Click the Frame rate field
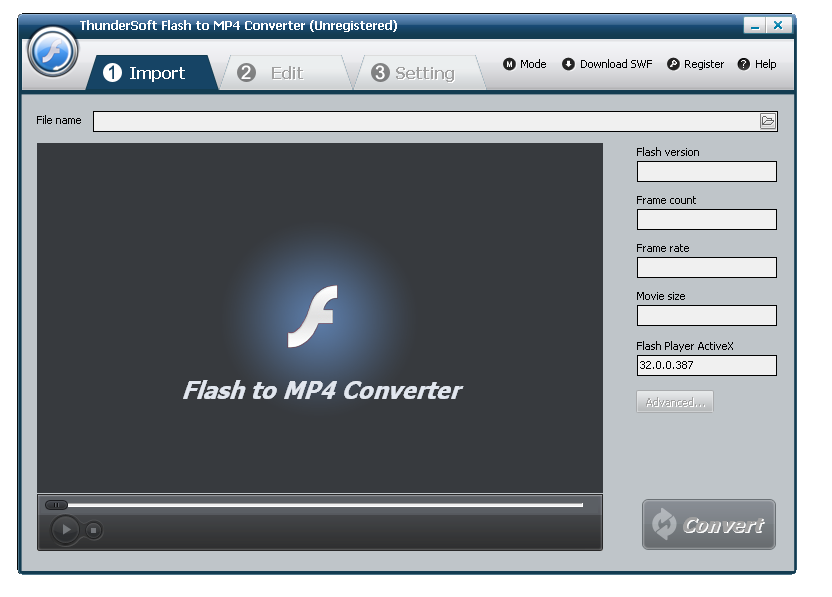Viewport: 832px width, 597px height. coord(706,267)
